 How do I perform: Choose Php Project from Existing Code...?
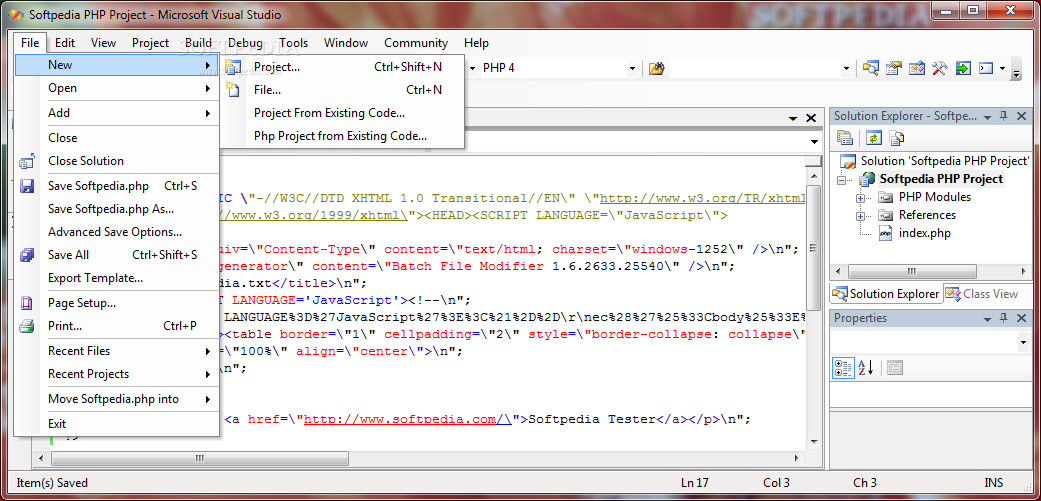[340, 136]
